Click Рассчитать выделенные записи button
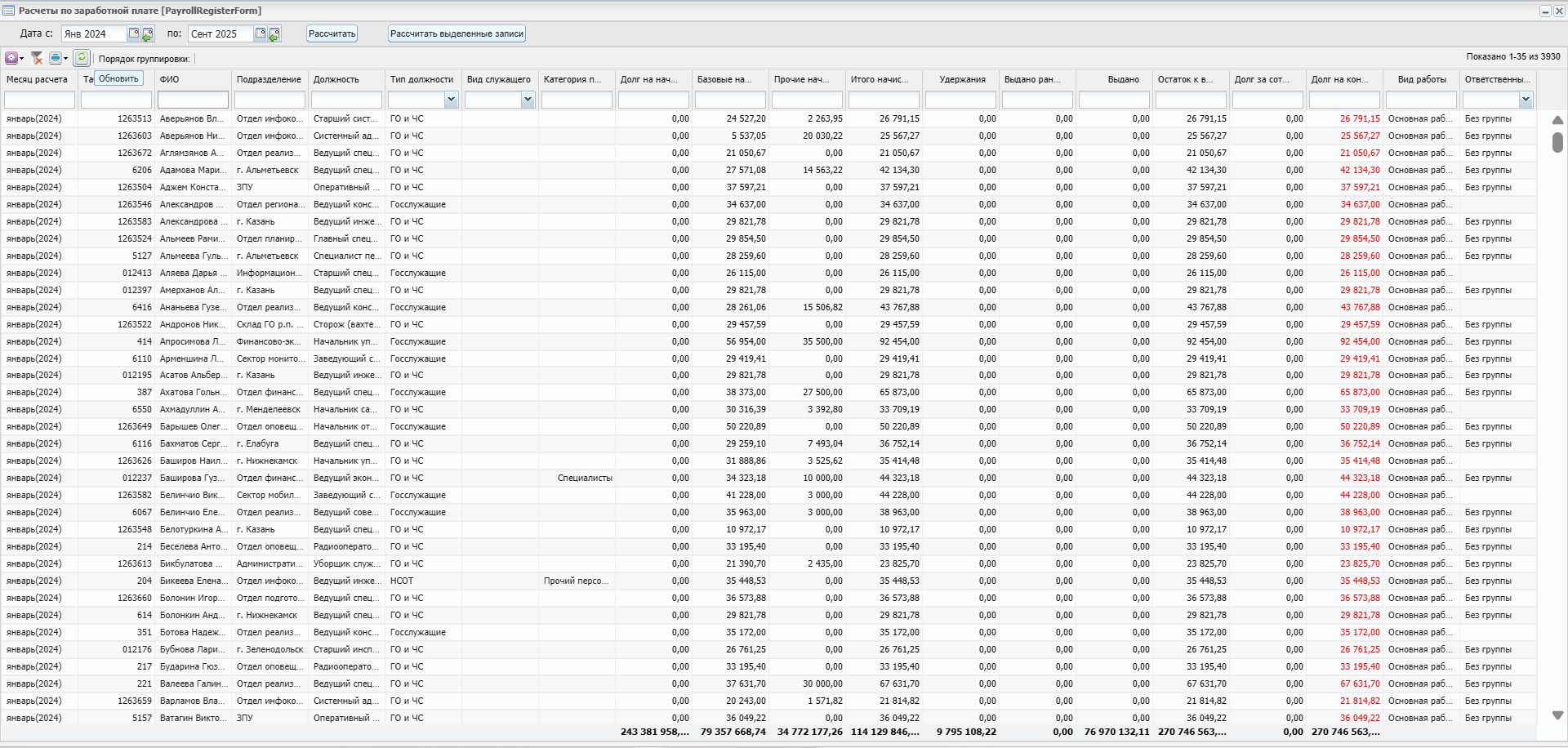 click(x=457, y=33)
